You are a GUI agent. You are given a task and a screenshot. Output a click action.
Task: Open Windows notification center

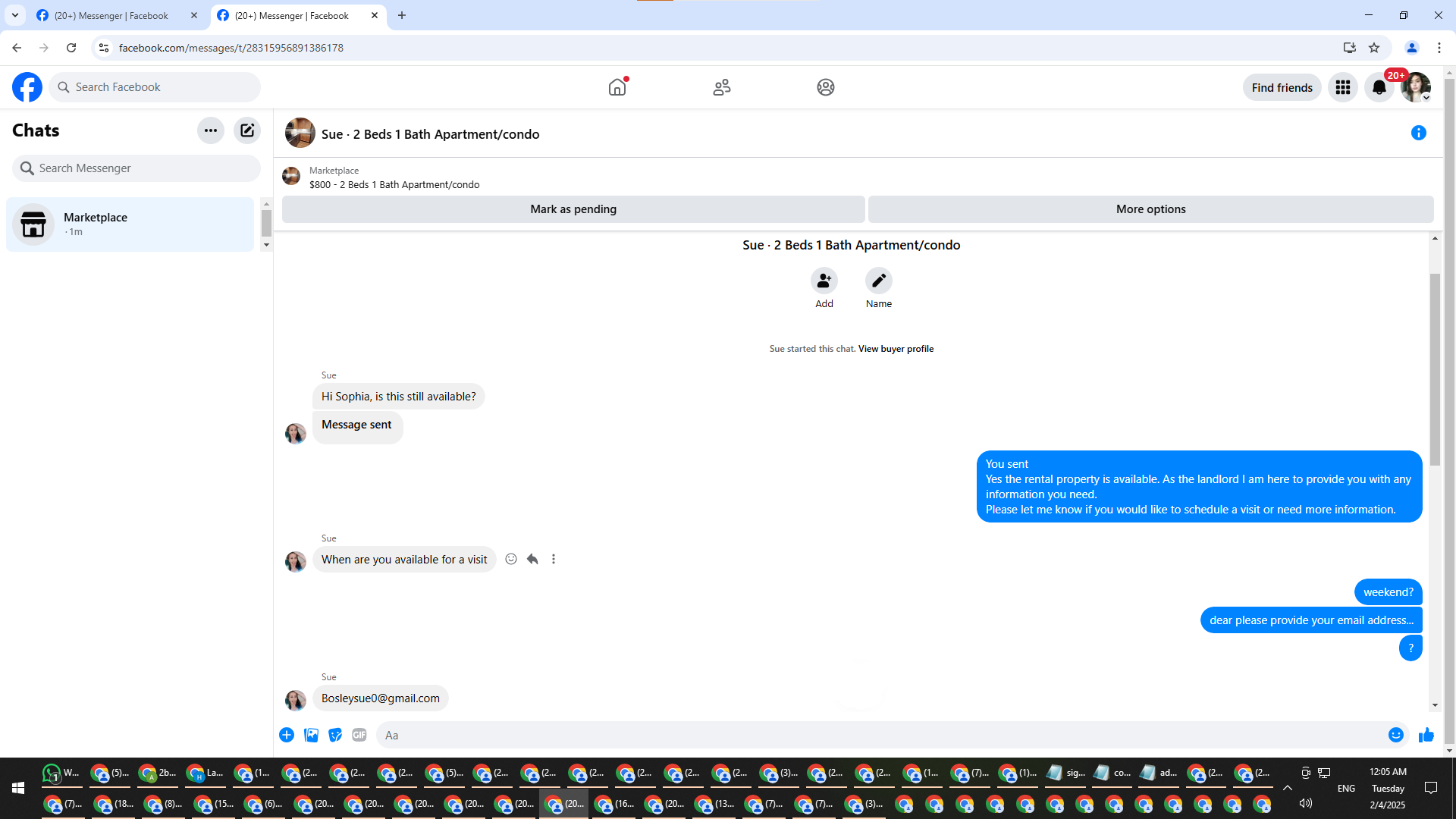(x=1431, y=788)
